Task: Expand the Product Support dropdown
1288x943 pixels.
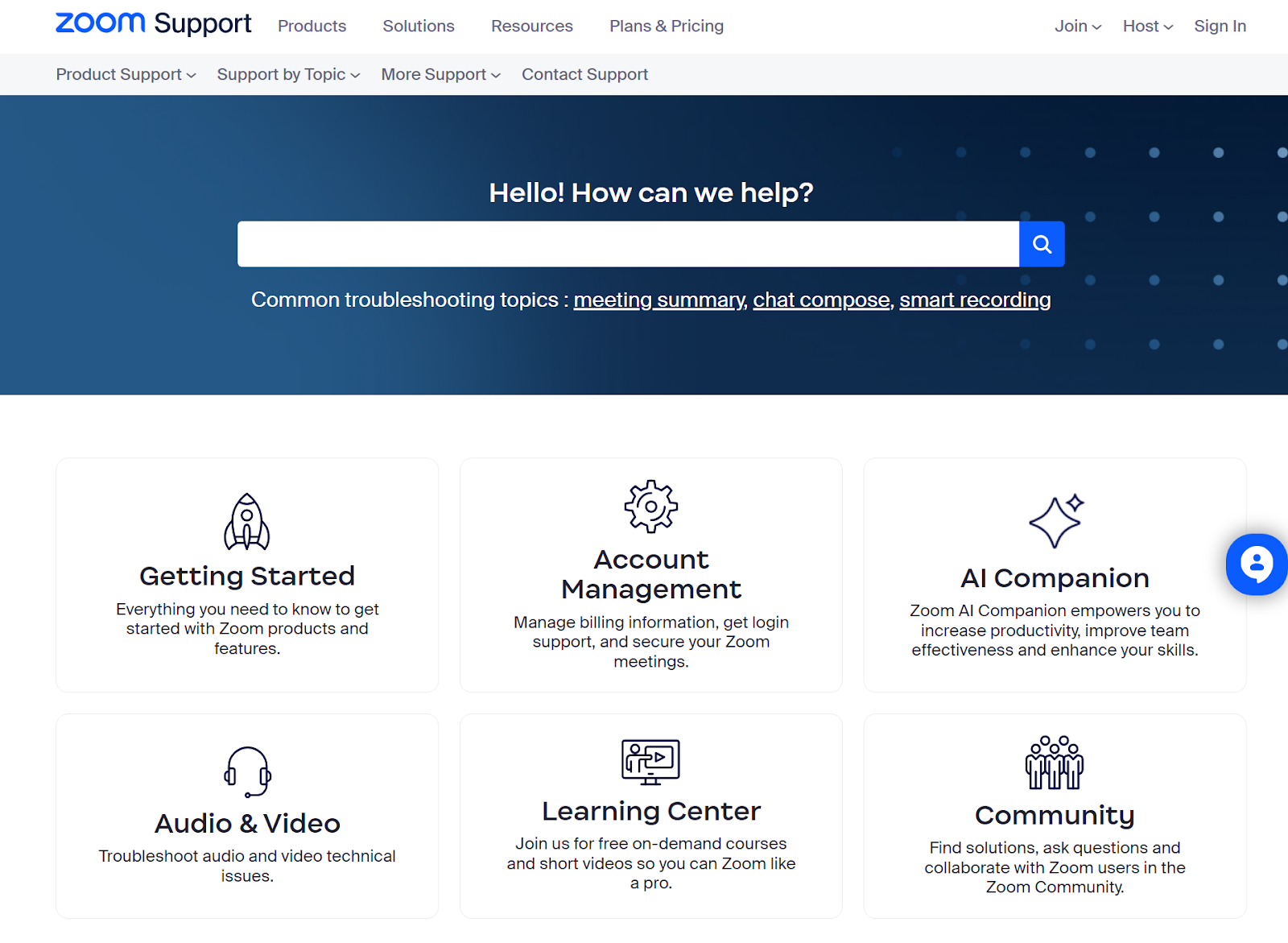Action: (126, 74)
